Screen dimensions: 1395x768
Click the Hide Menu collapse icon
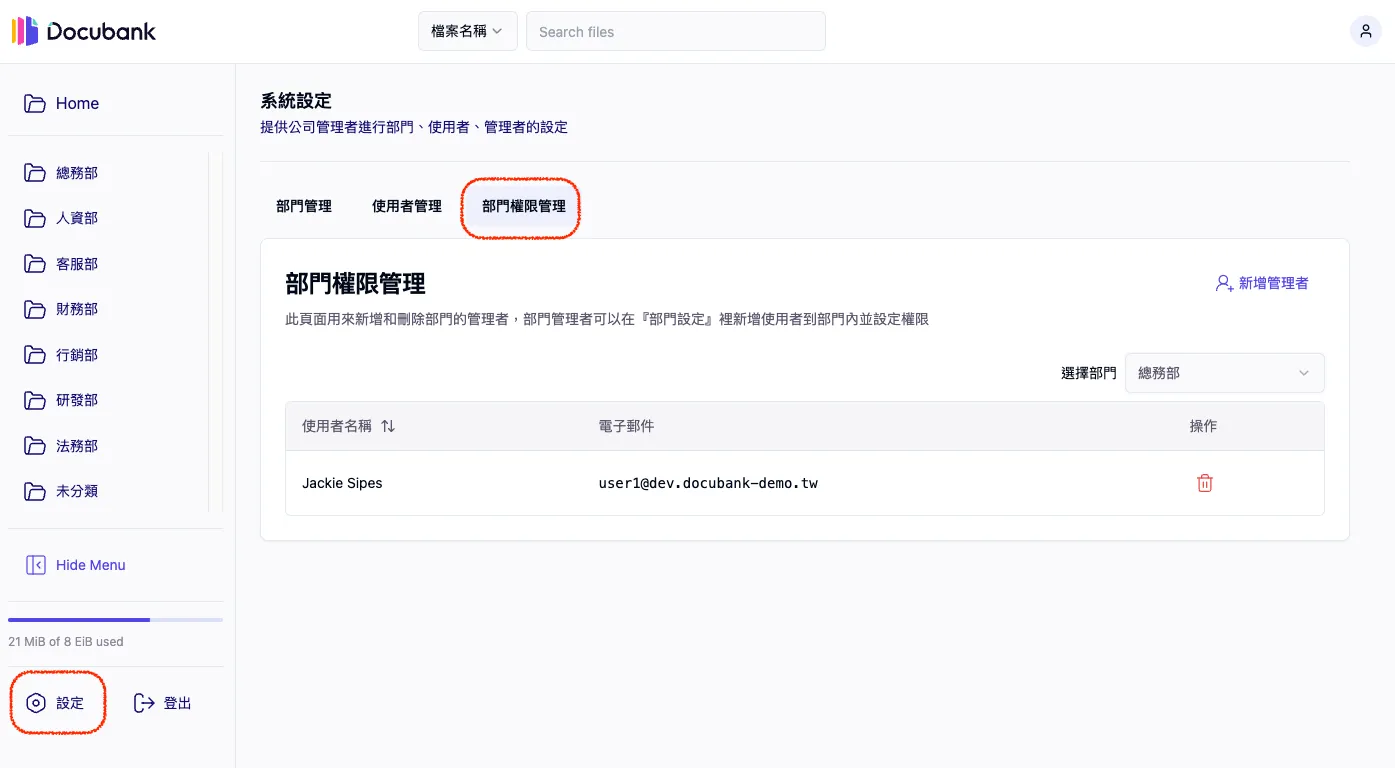(x=35, y=565)
